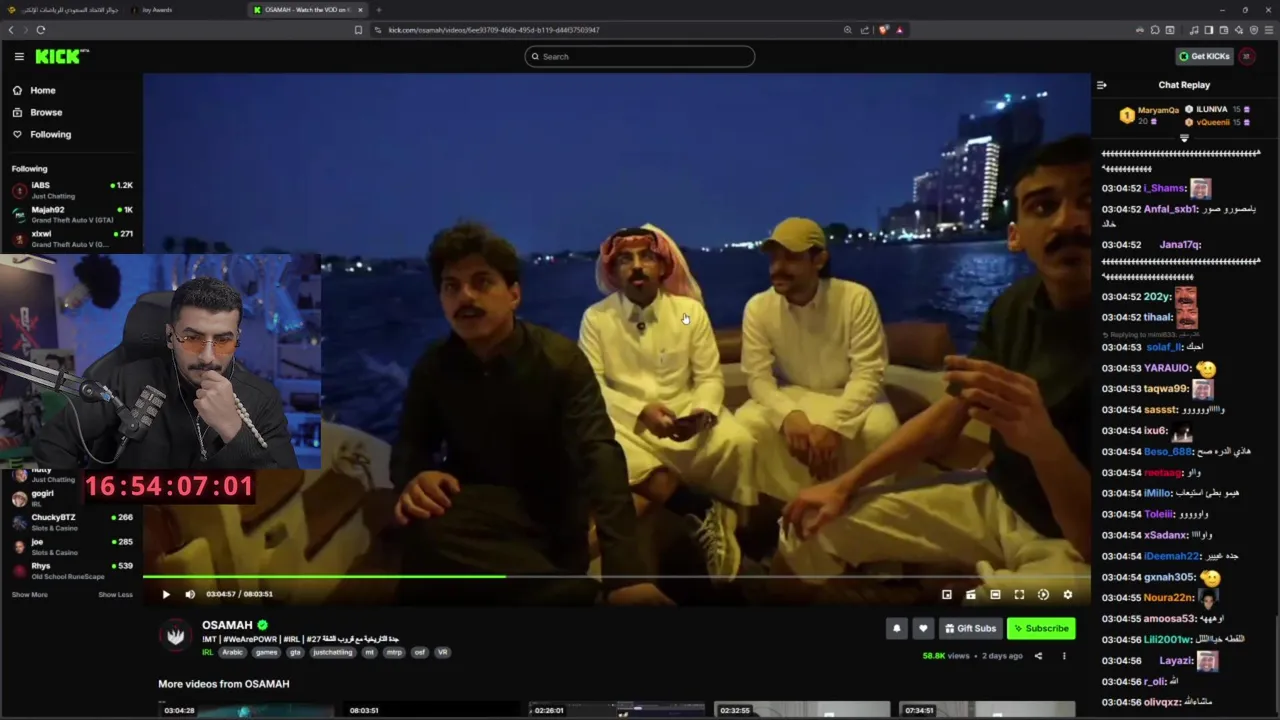
Task: Click the Subscribe button
Action: point(1041,628)
